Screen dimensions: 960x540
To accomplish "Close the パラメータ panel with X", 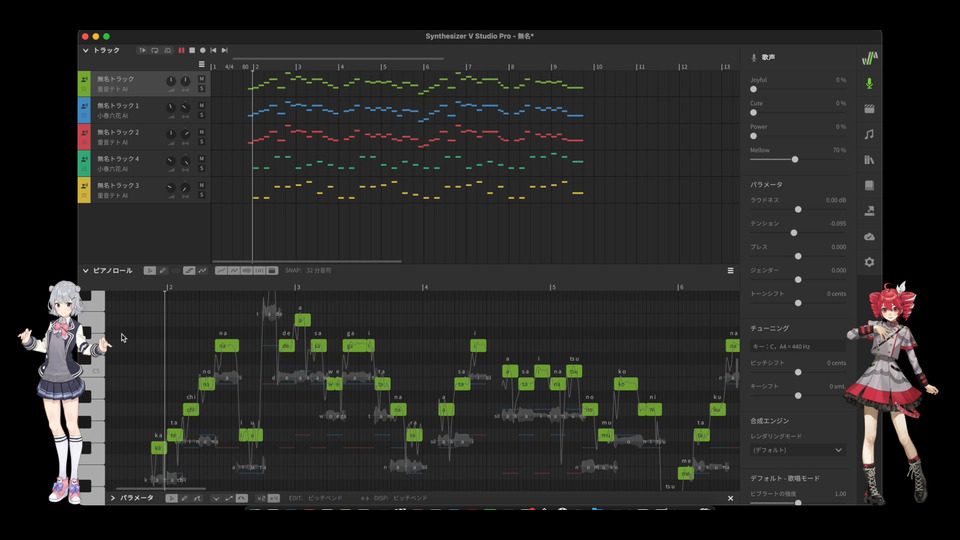I will (x=730, y=498).
